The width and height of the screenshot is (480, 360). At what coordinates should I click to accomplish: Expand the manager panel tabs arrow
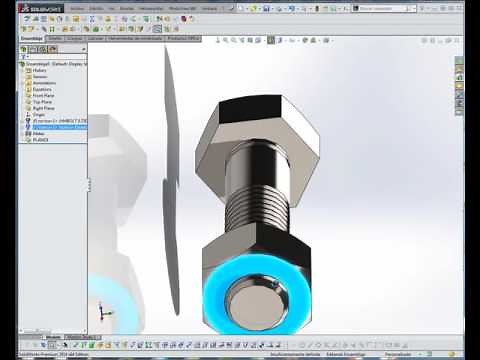(x=84, y=49)
